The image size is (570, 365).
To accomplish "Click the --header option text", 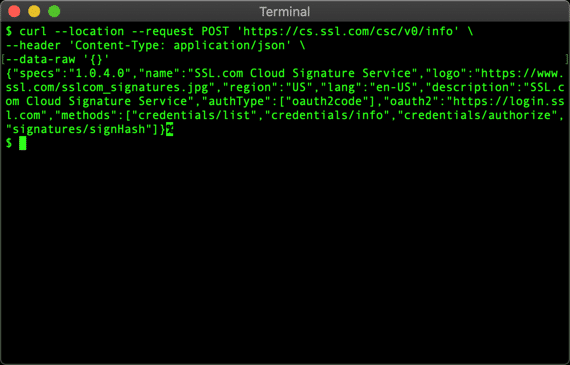I will (x=33, y=45).
